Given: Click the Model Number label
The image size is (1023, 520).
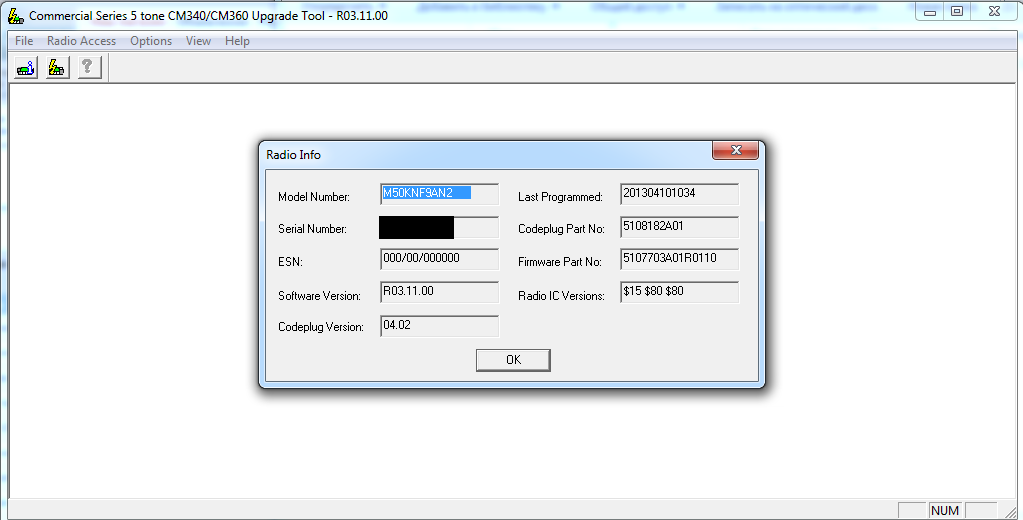Looking at the screenshot, I should click(314, 196).
